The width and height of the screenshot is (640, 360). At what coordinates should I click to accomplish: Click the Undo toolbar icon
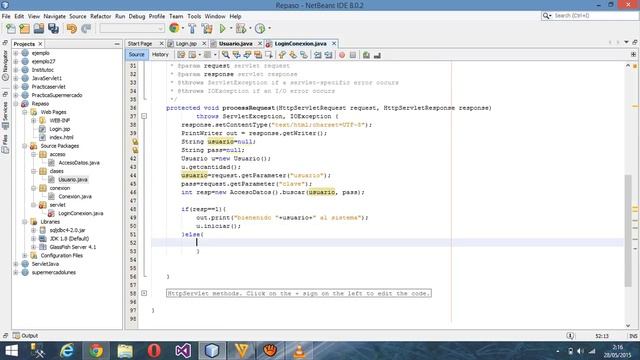[x=71, y=28]
